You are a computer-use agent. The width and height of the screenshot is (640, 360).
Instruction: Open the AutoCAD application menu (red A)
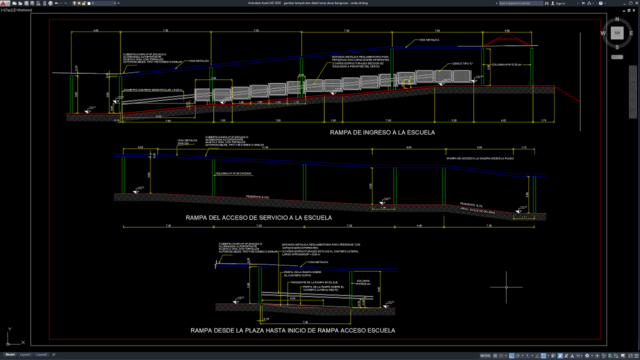[3, 3]
